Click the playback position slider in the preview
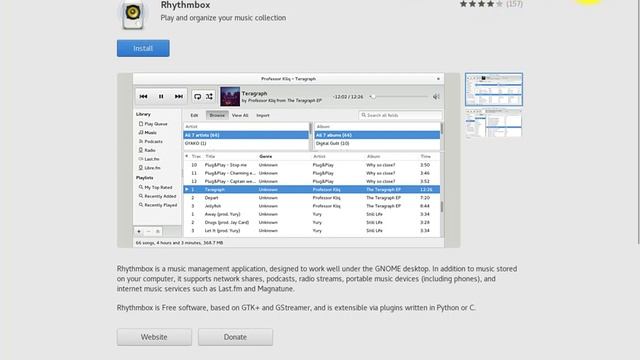This screenshot has width=640, height=360. click(399, 97)
